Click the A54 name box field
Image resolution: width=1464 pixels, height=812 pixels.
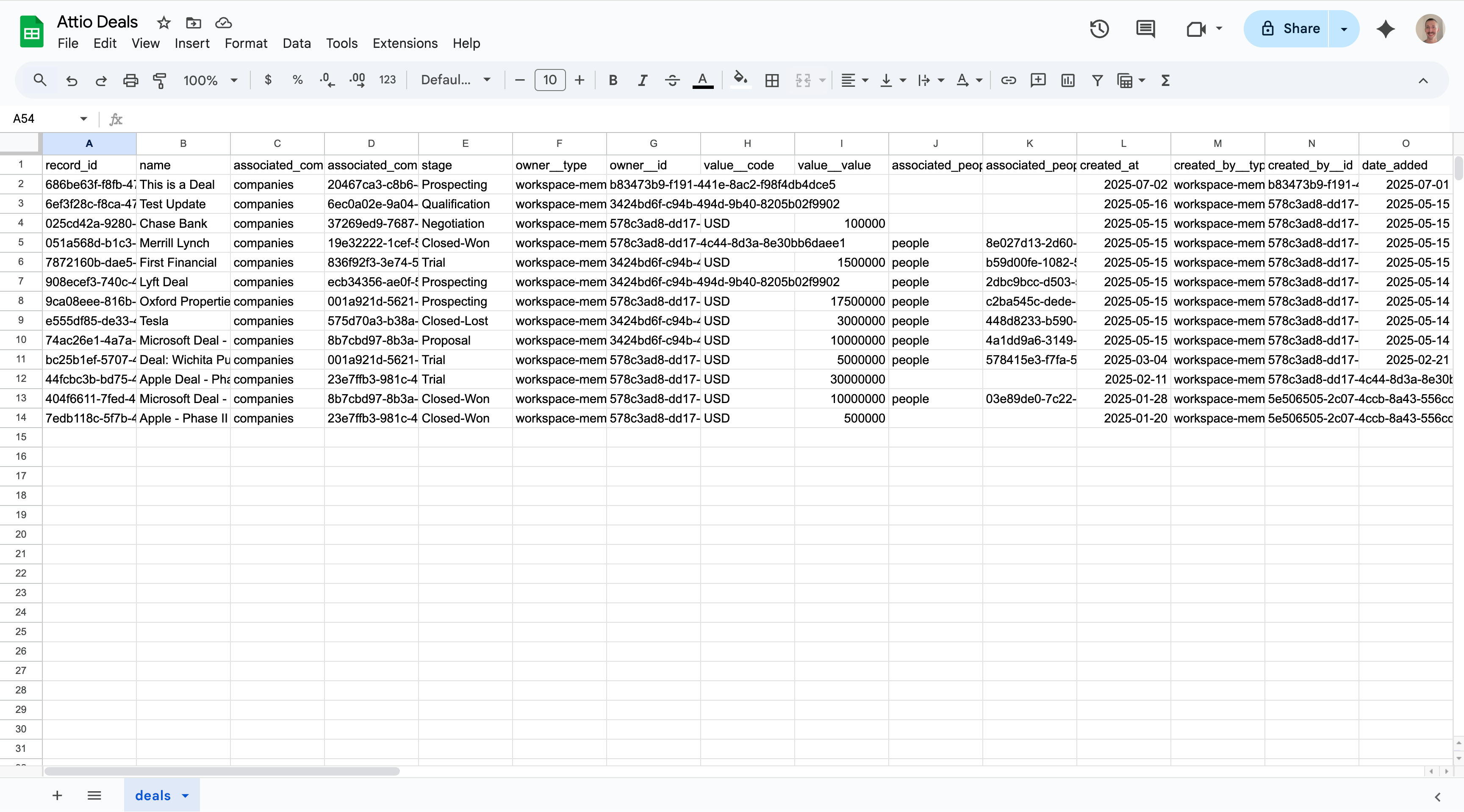point(43,119)
